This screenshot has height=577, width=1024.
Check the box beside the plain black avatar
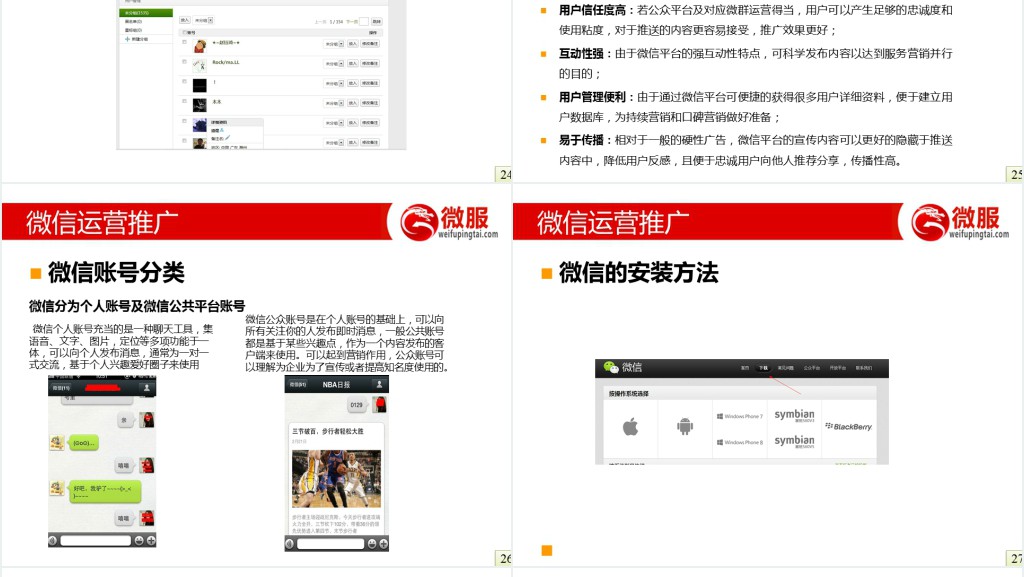click(x=184, y=82)
